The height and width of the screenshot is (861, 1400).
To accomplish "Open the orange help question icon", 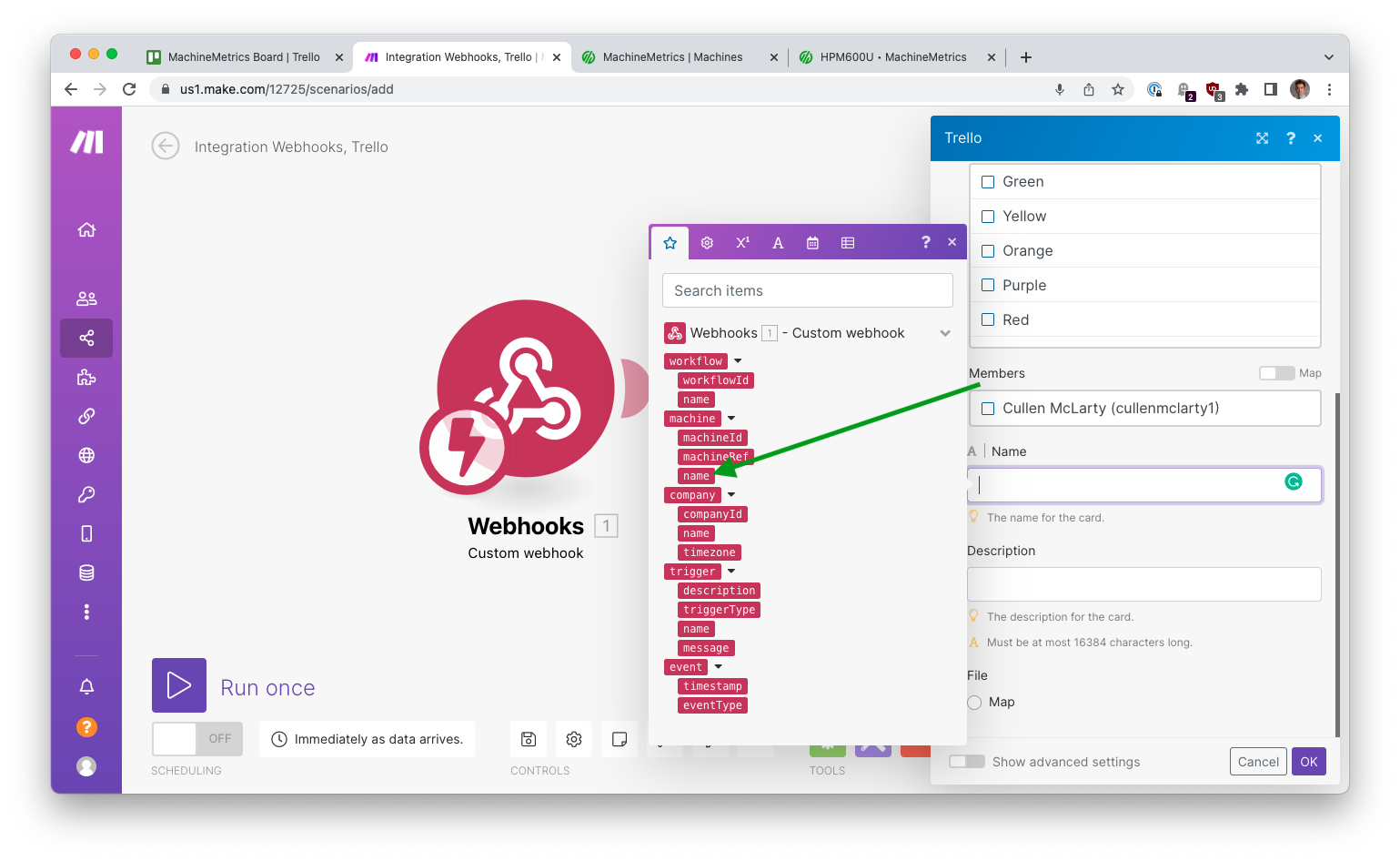I will click(86, 726).
